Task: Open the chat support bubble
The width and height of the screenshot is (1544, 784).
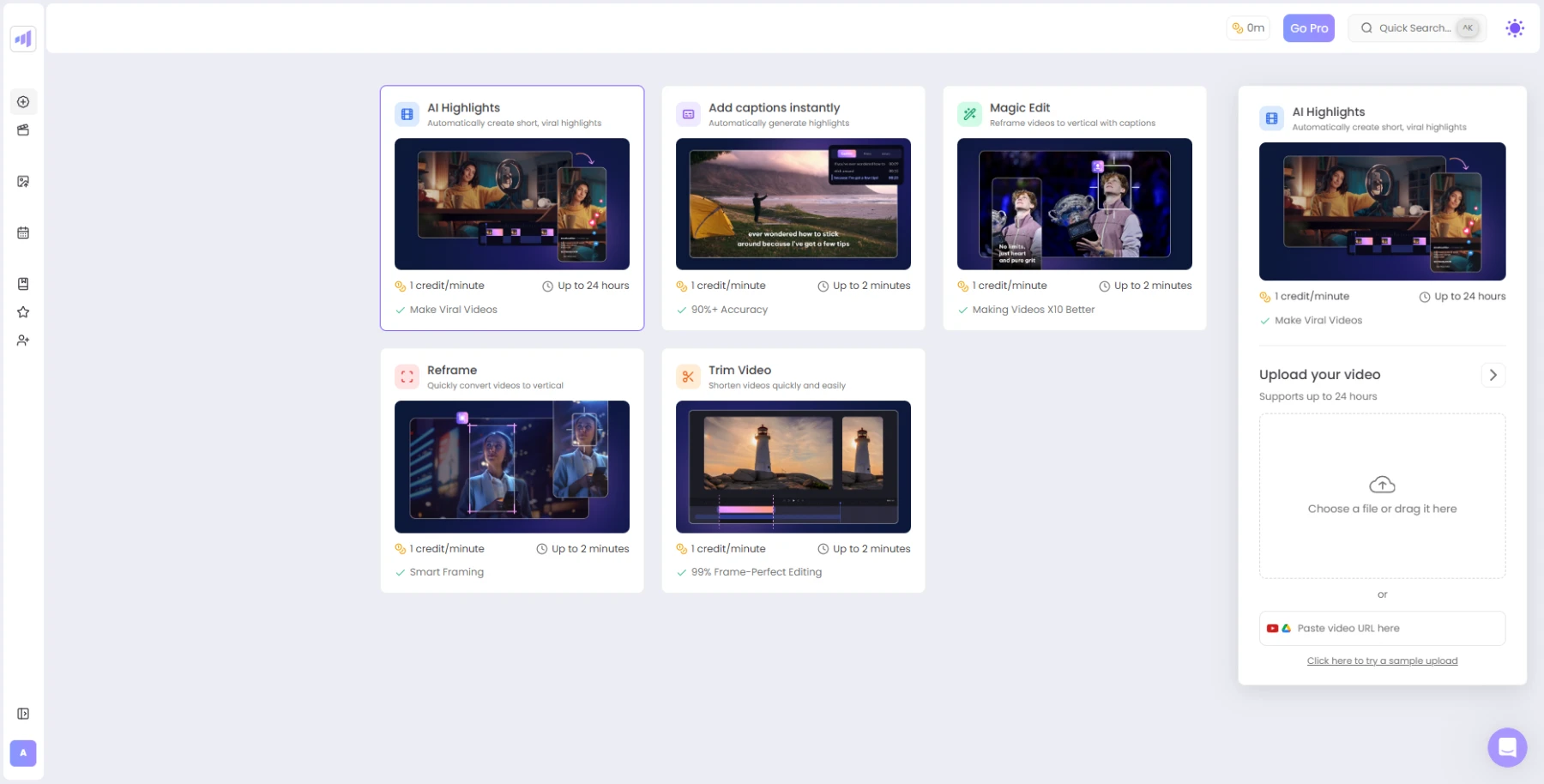Action: (x=1507, y=747)
